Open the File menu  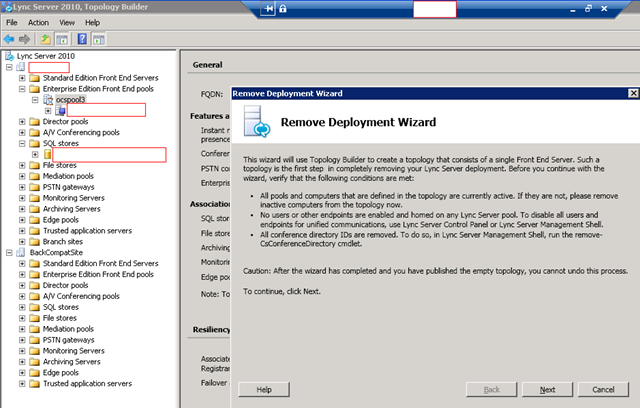(x=12, y=22)
